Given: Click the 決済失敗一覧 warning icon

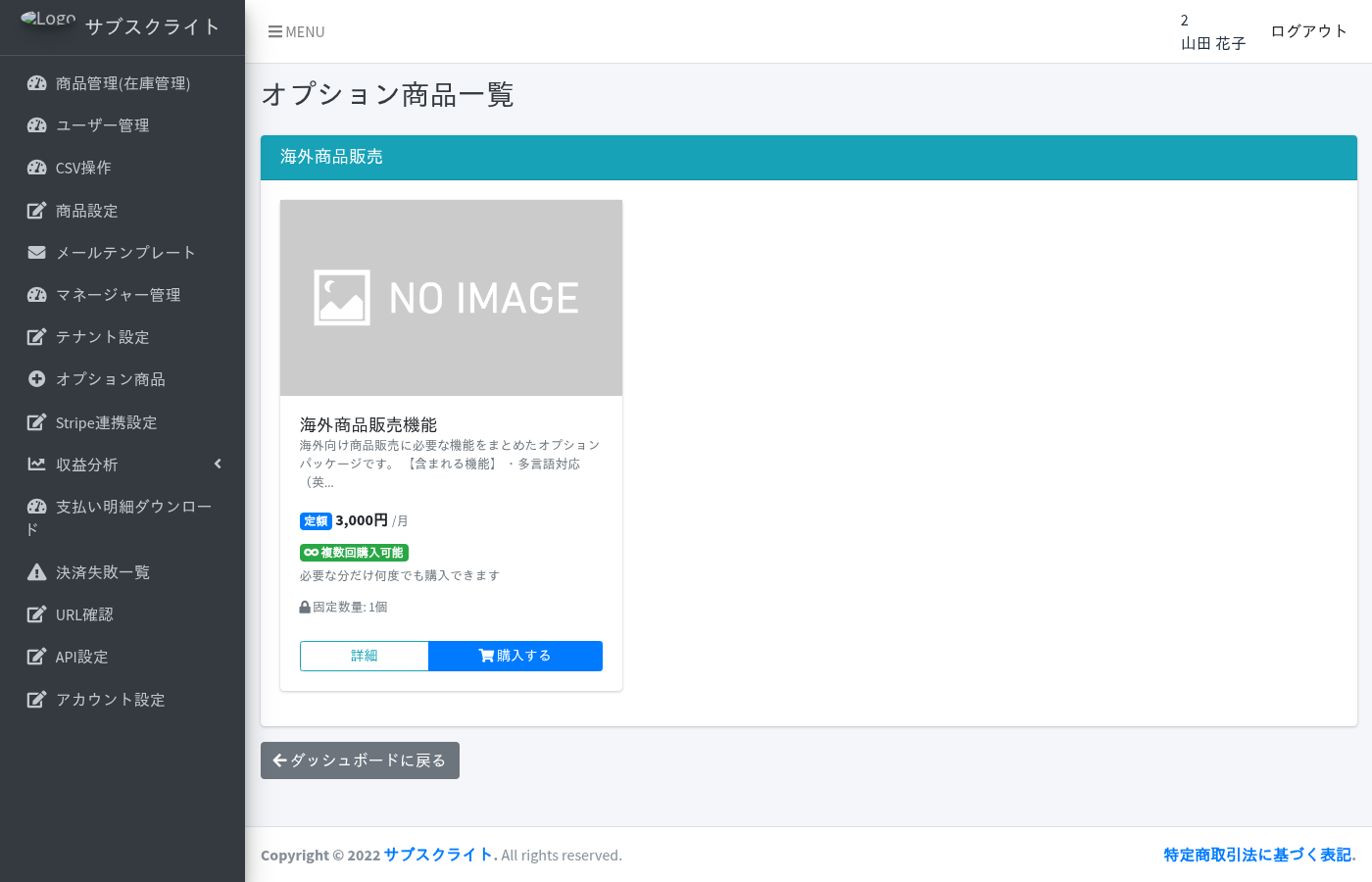Looking at the screenshot, I should [x=36, y=572].
